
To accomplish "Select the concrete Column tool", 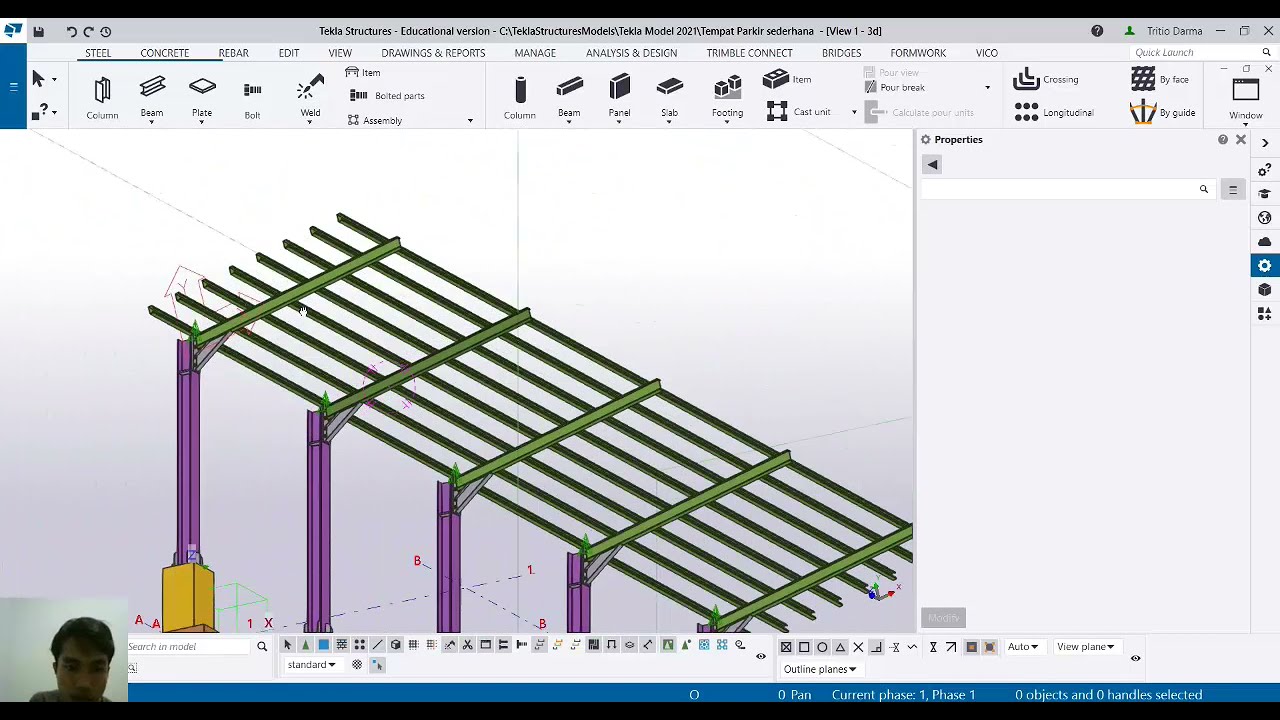I will (x=520, y=98).
